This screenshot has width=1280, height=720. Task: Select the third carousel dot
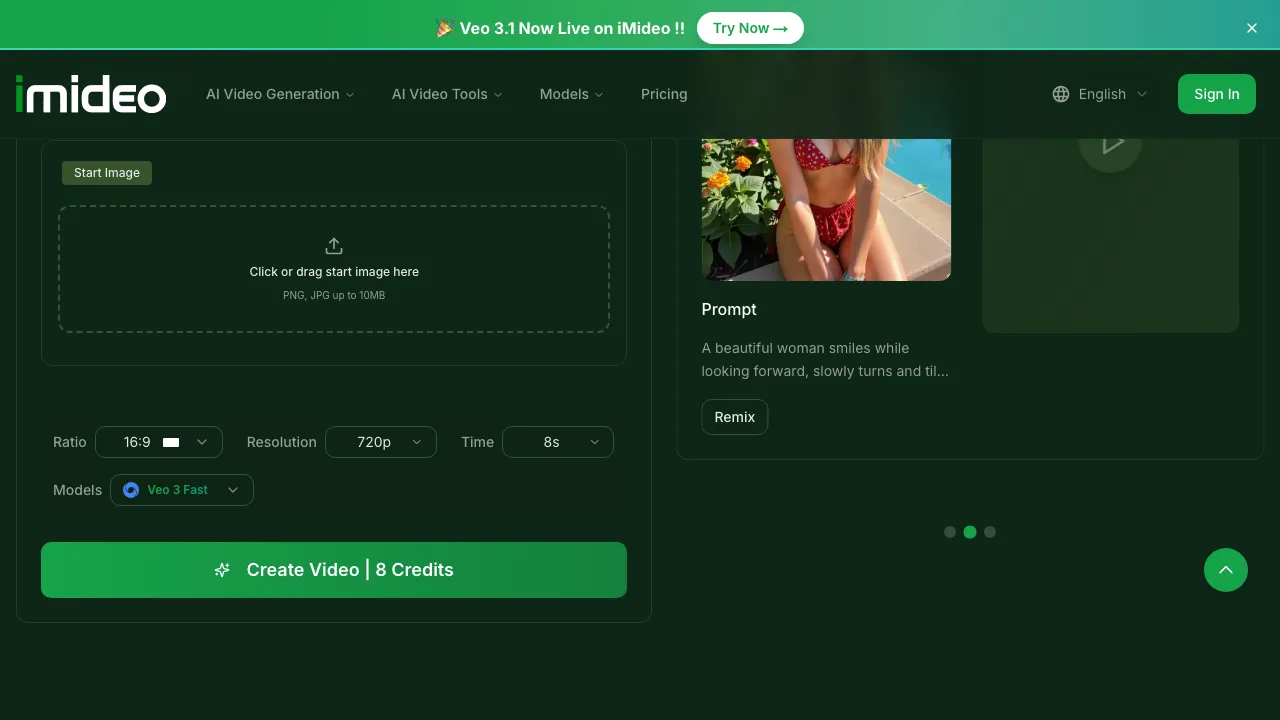990,532
